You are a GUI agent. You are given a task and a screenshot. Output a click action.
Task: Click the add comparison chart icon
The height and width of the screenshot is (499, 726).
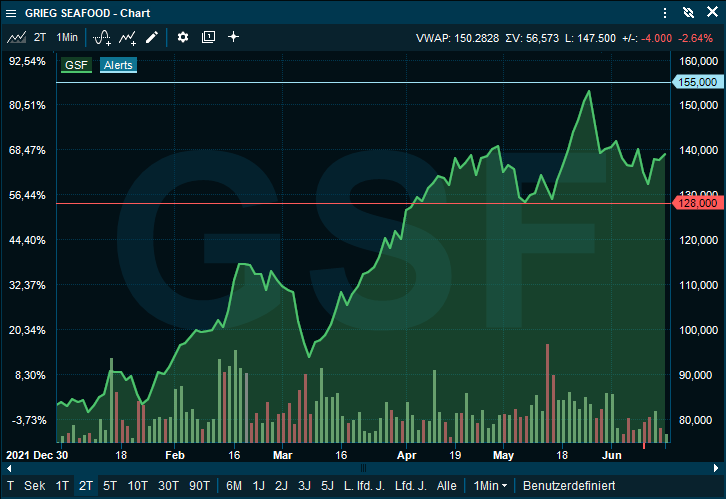127,37
